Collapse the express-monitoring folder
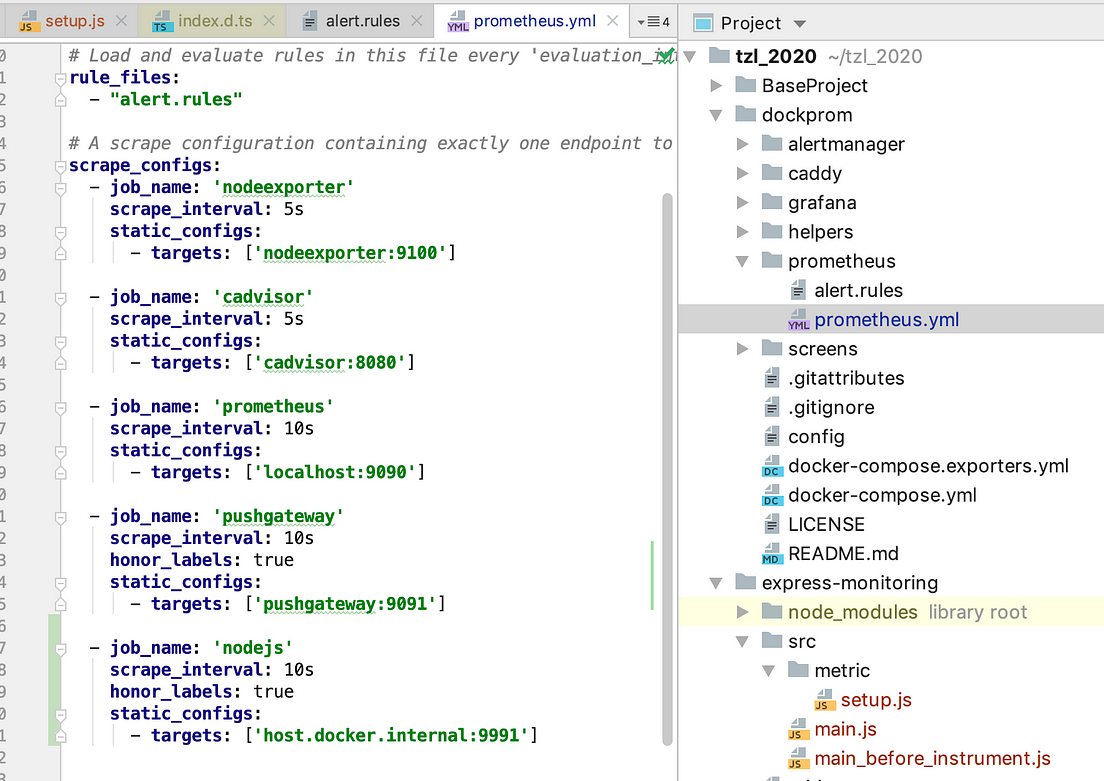The width and height of the screenshot is (1104, 781). [x=716, y=583]
